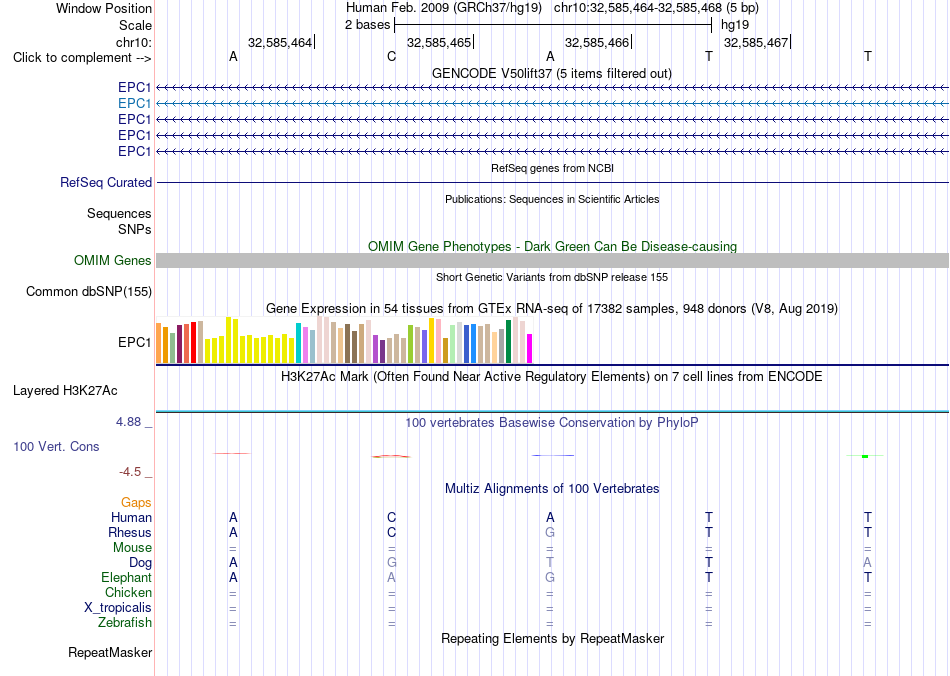Open the Layered H3K27Ac track label
This screenshot has height=676, width=950.
pyautogui.click(x=65, y=391)
